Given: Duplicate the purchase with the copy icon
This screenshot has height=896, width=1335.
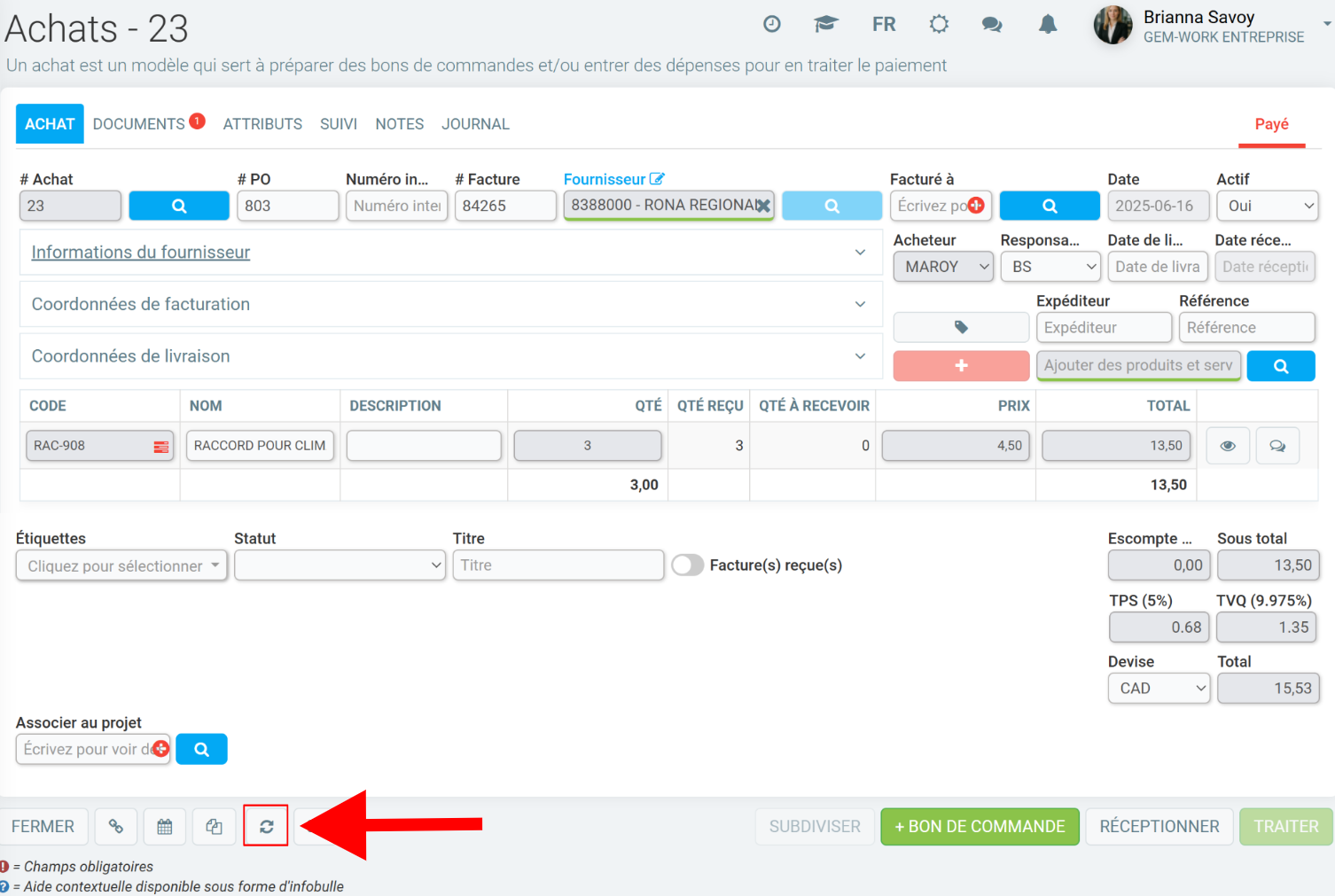Looking at the screenshot, I should (214, 826).
